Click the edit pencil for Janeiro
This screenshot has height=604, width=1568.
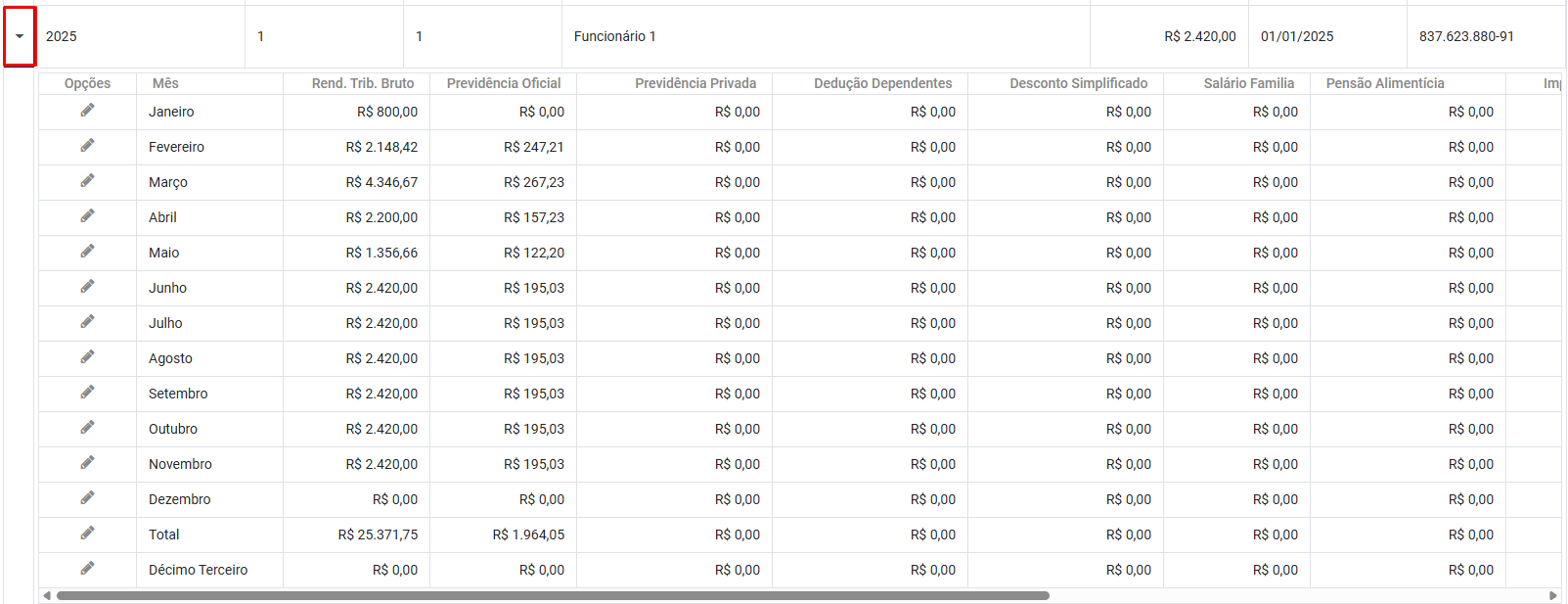87,111
